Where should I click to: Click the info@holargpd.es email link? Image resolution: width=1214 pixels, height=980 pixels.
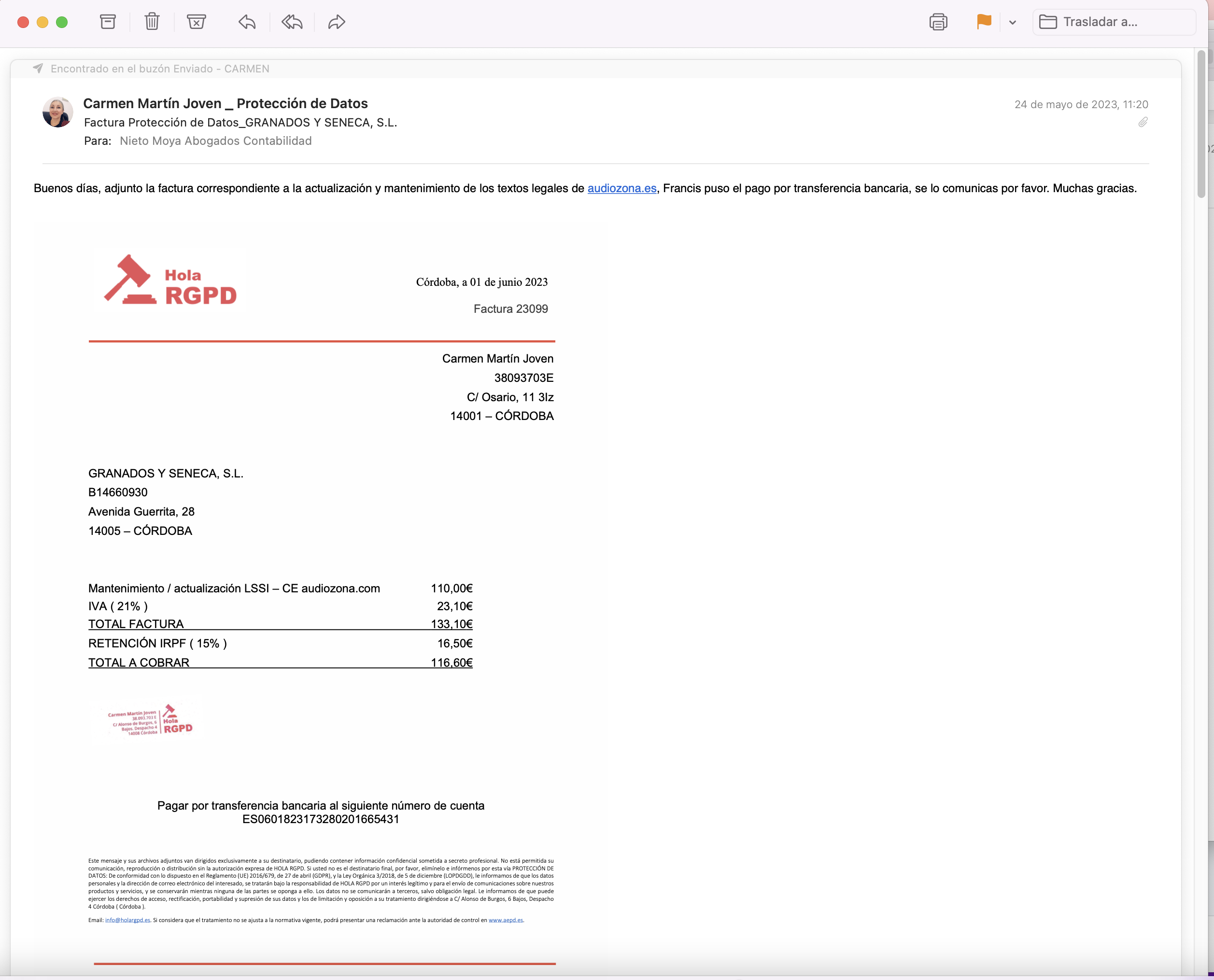127,920
